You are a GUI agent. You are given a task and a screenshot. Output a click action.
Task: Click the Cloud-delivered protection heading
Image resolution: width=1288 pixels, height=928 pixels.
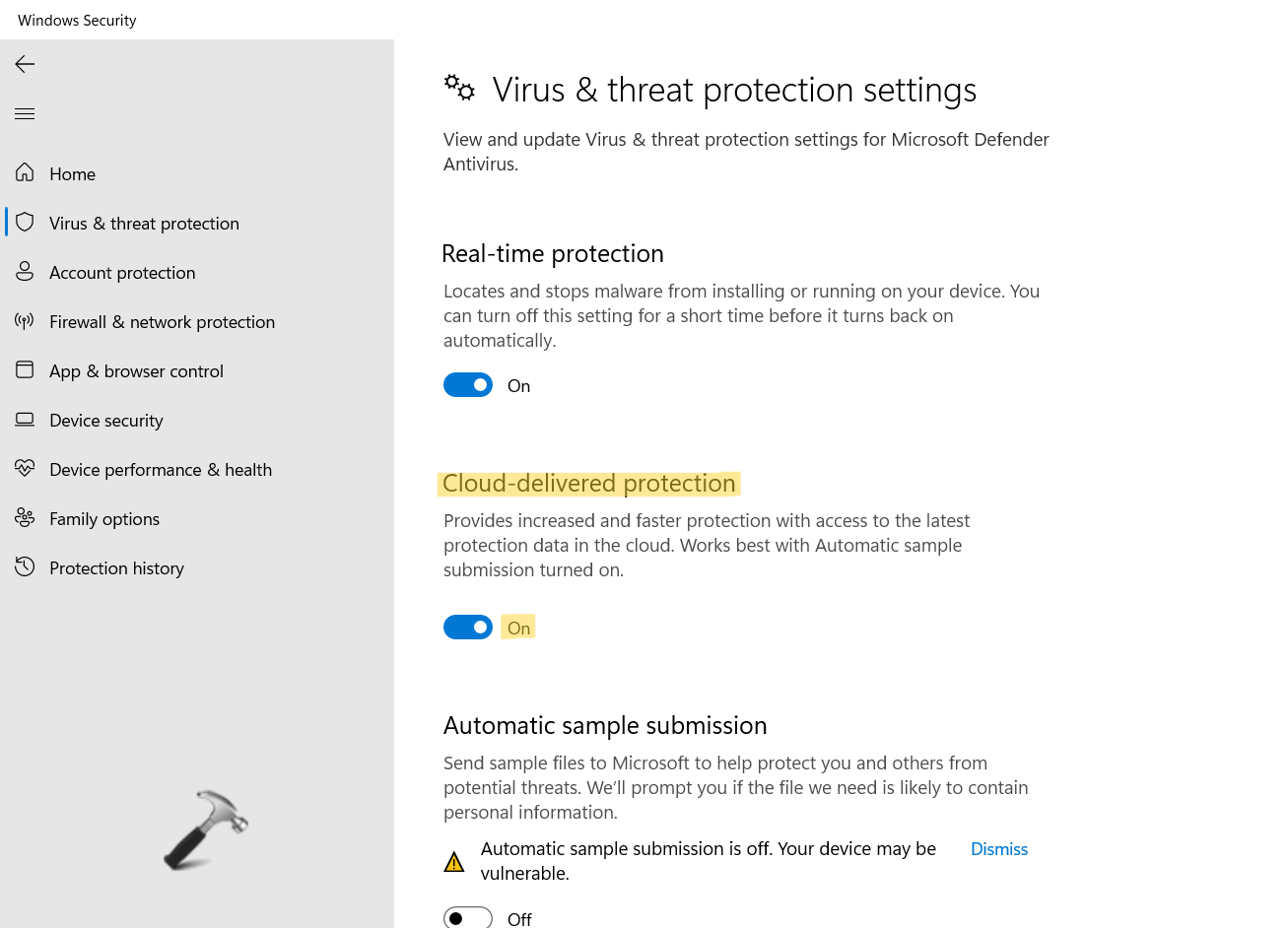pos(588,484)
